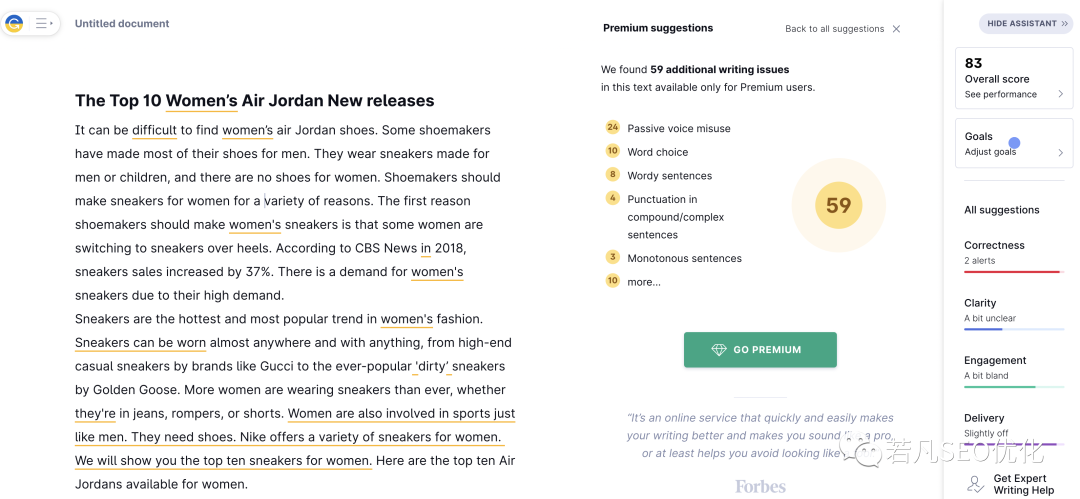Click the 59 issues circle badge
This screenshot has width=1080, height=499.
point(838,205)
